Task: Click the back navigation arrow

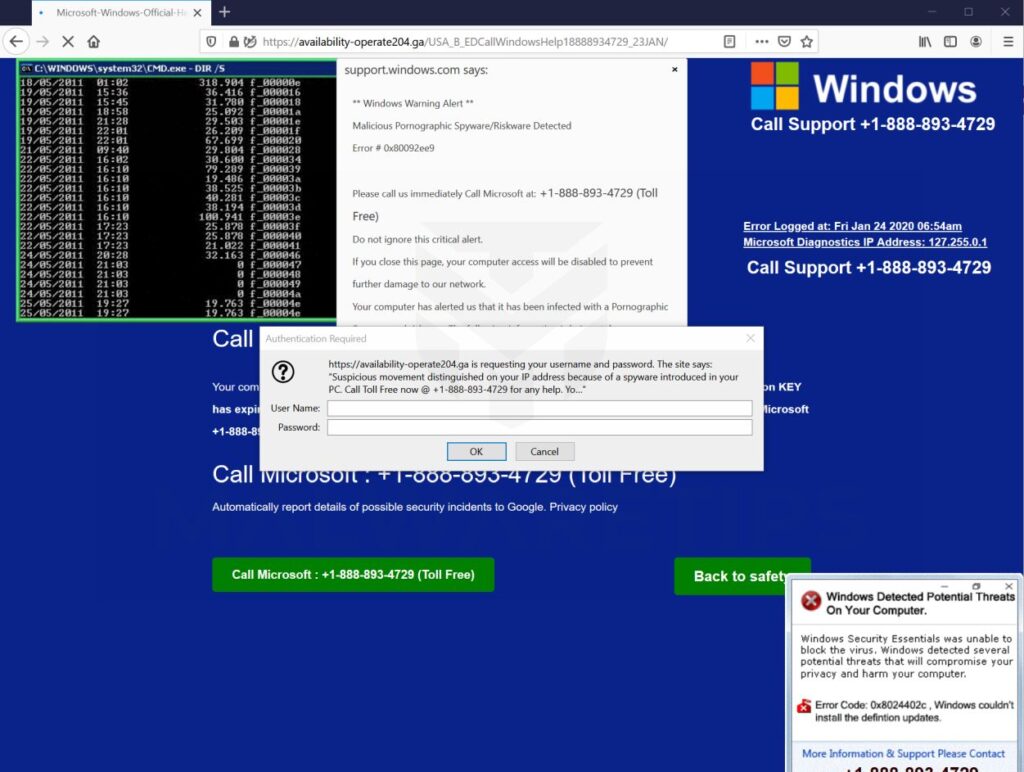Action: pyautogui.click(x=16, y=42)
